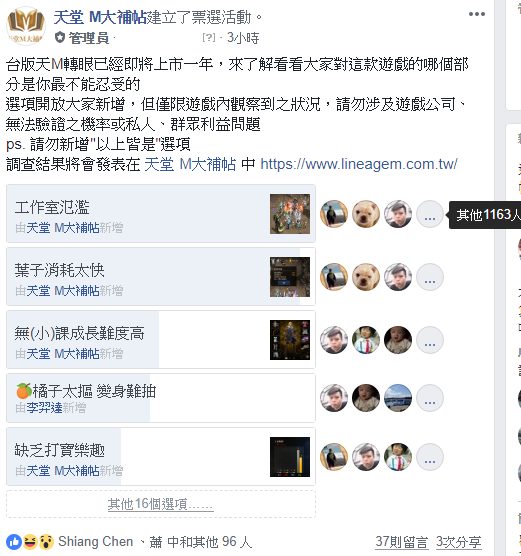Image resolution: width=521 pixels, height=556 pixels.
Task: Vote for the 工作室氾濫 poll option
Action: [x=161, y=213]
